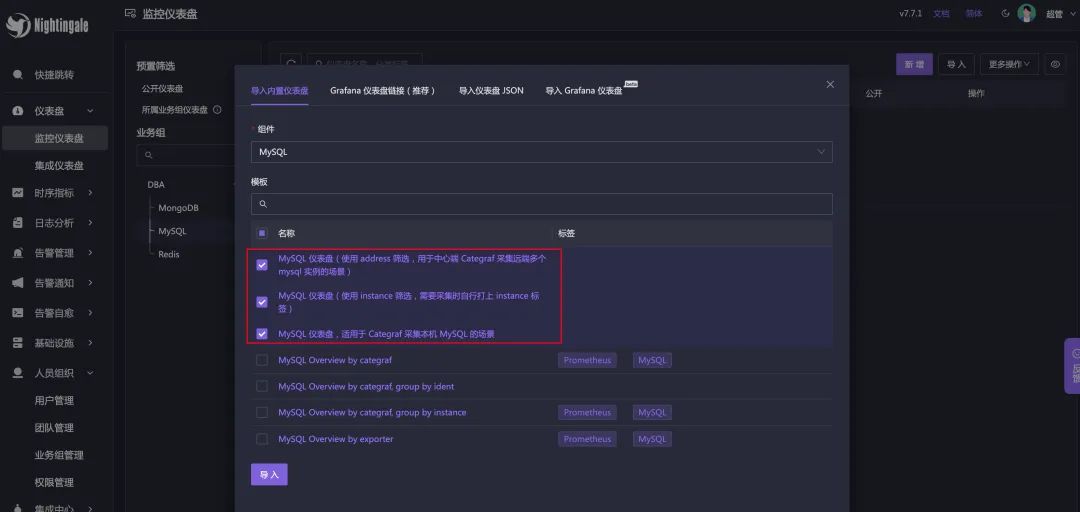Click the 快捷跳转 search icon in sidebar

coord(18,75)
